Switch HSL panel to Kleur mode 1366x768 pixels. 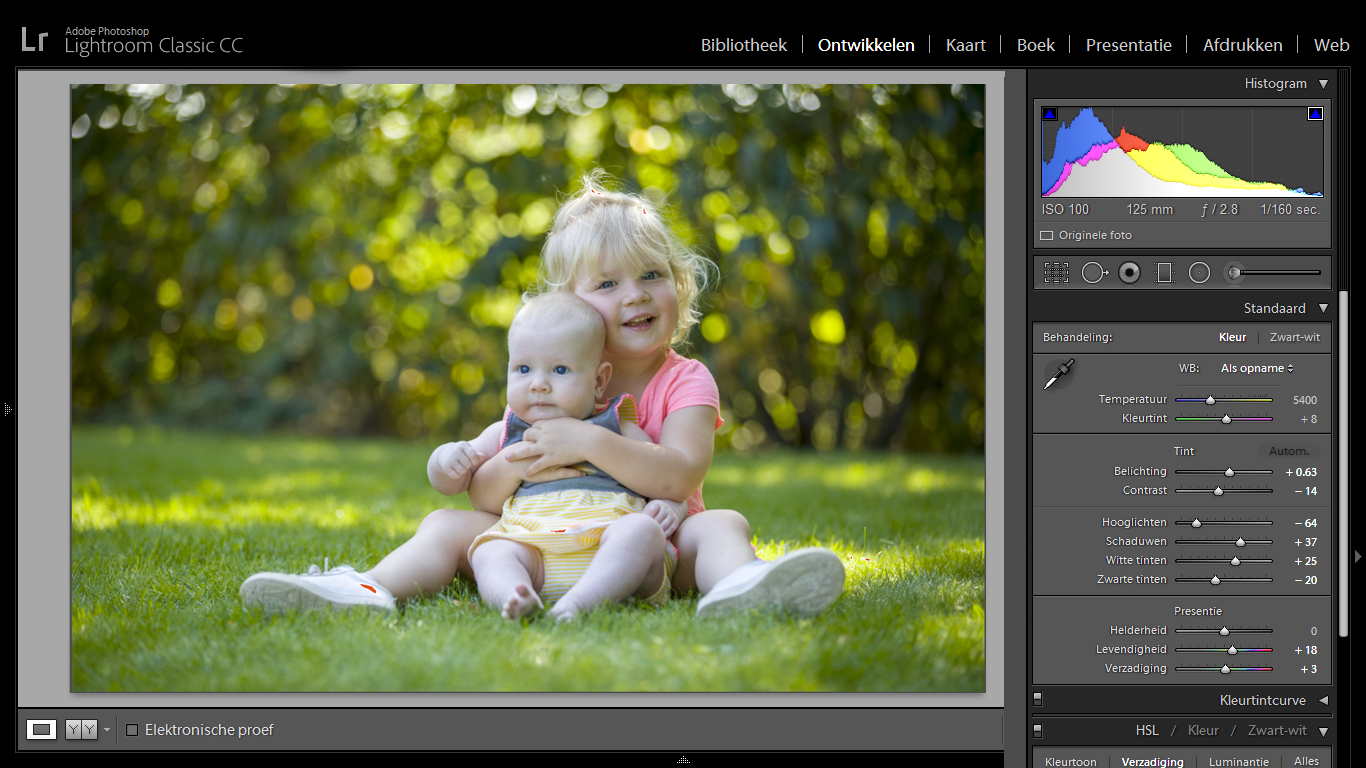pyautogui.click(x=1203, y=731)
